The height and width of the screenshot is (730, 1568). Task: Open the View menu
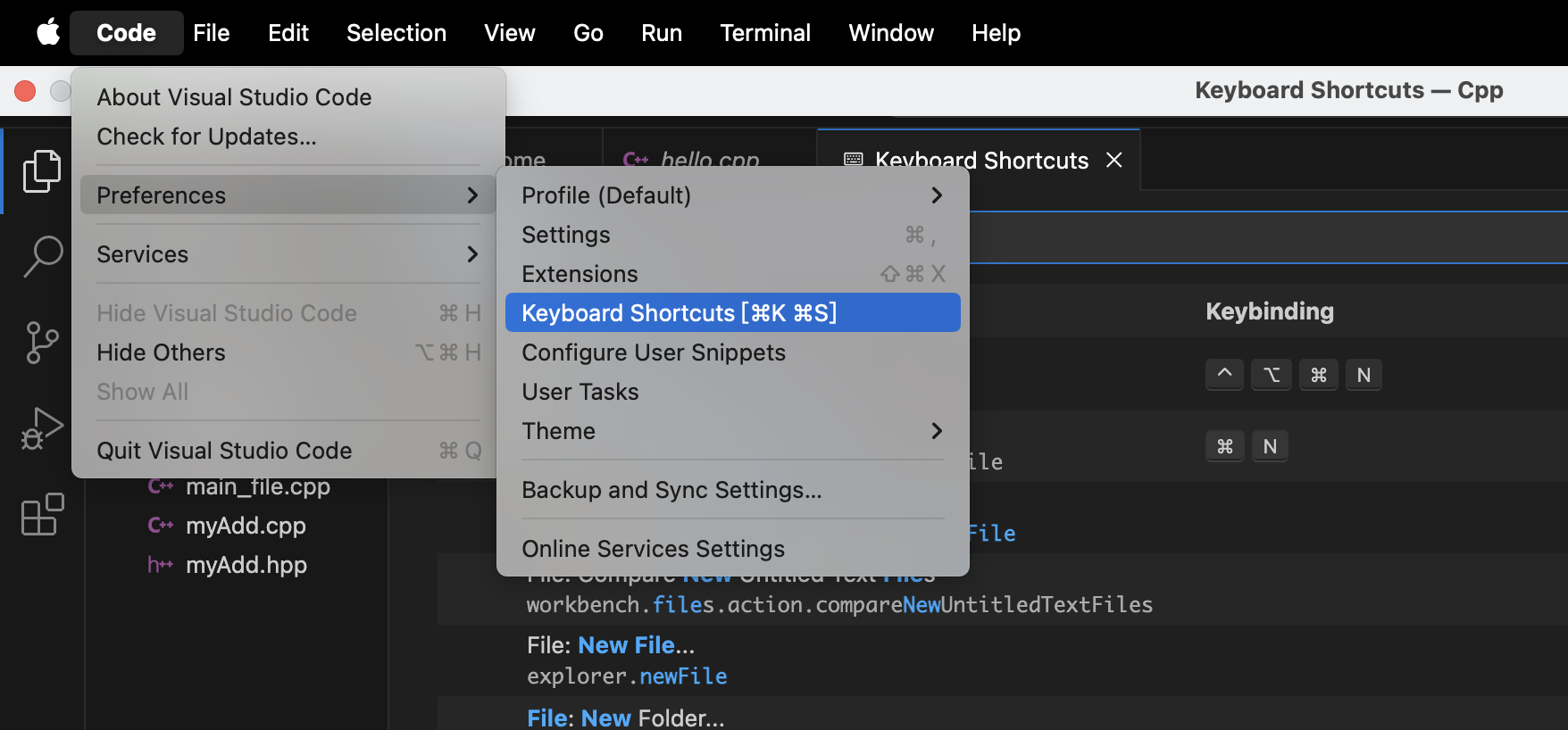click(x=510, y=33)
